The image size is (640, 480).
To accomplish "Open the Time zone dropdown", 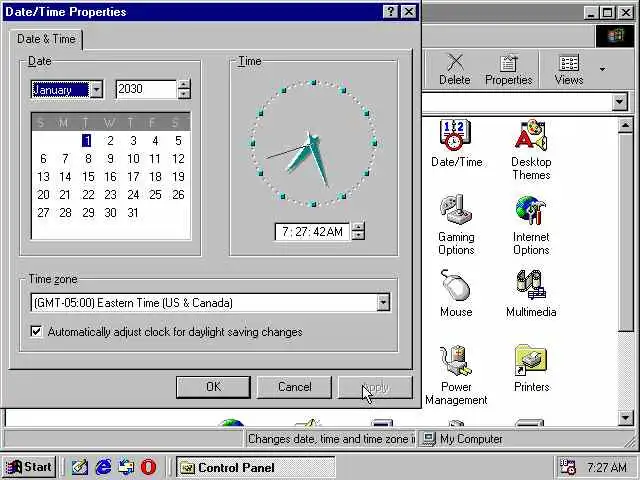I will (383, 302).
